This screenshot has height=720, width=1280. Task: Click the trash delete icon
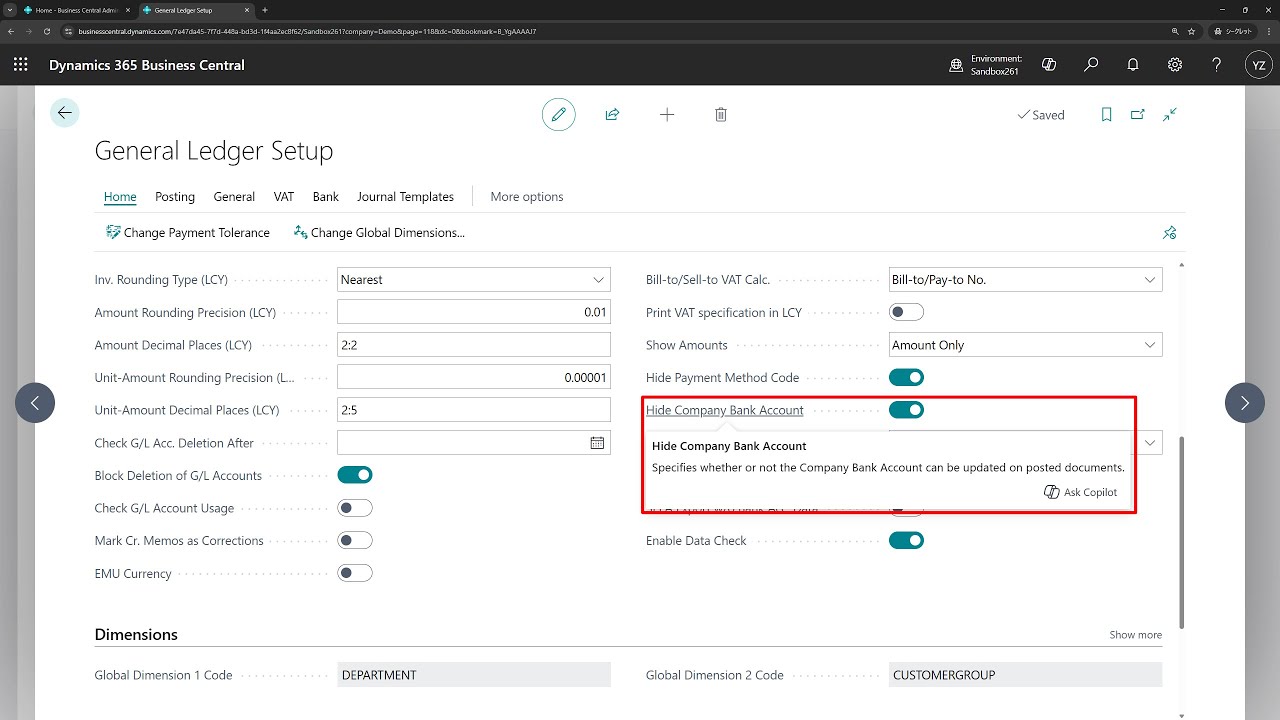721,115
